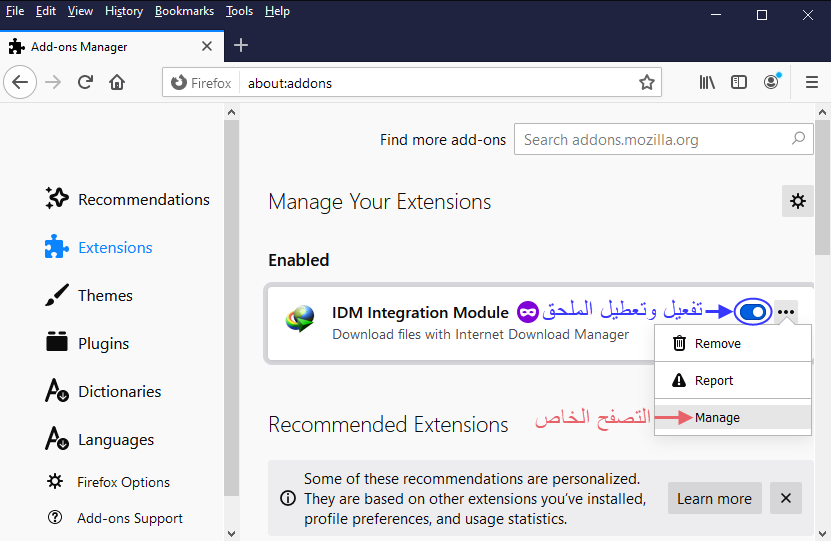
Task: Disable the IDM Integration Module toggle
Action: click(x=753, y=312)
